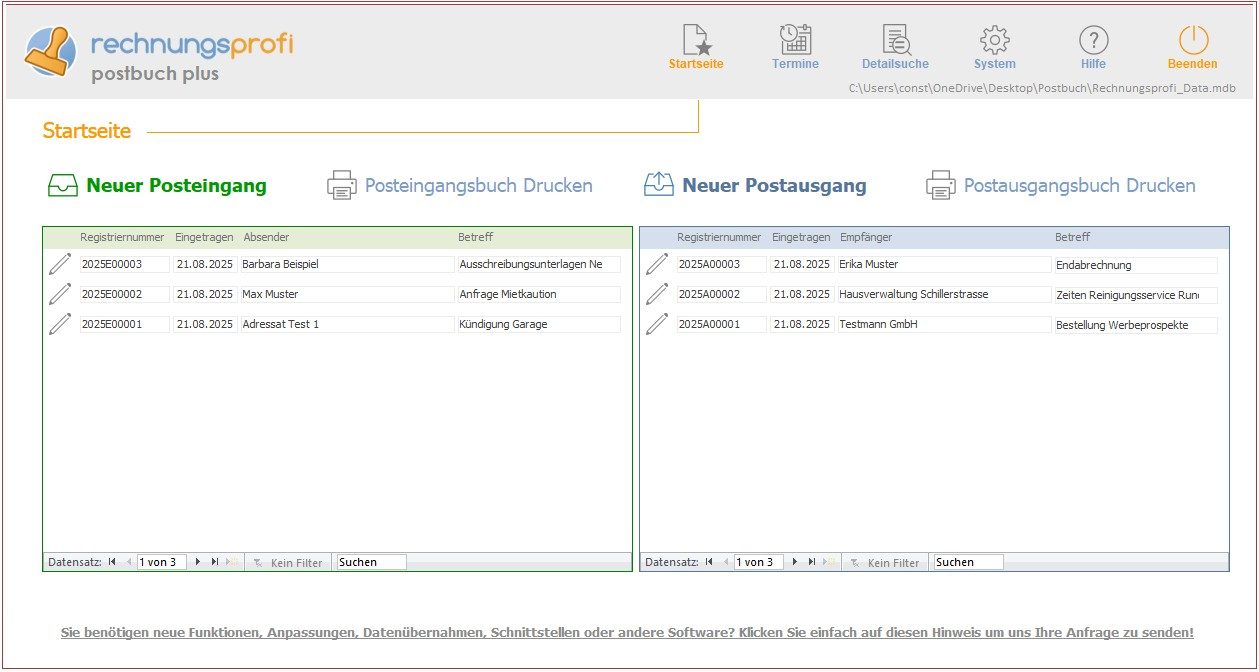Click the printer icon beside Posteingangsbuch Drucken

(342, 185)
